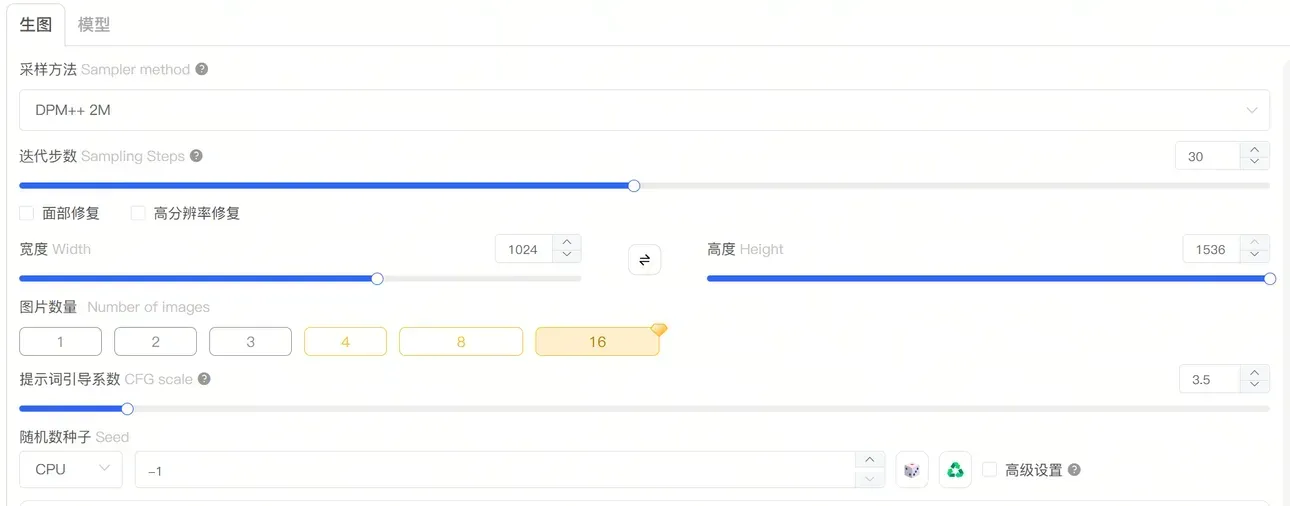Screen dimensions: 1290x506
Task: Expand the DPM++ 2M sampler dropdown
Action: click(x=644, y=110)
